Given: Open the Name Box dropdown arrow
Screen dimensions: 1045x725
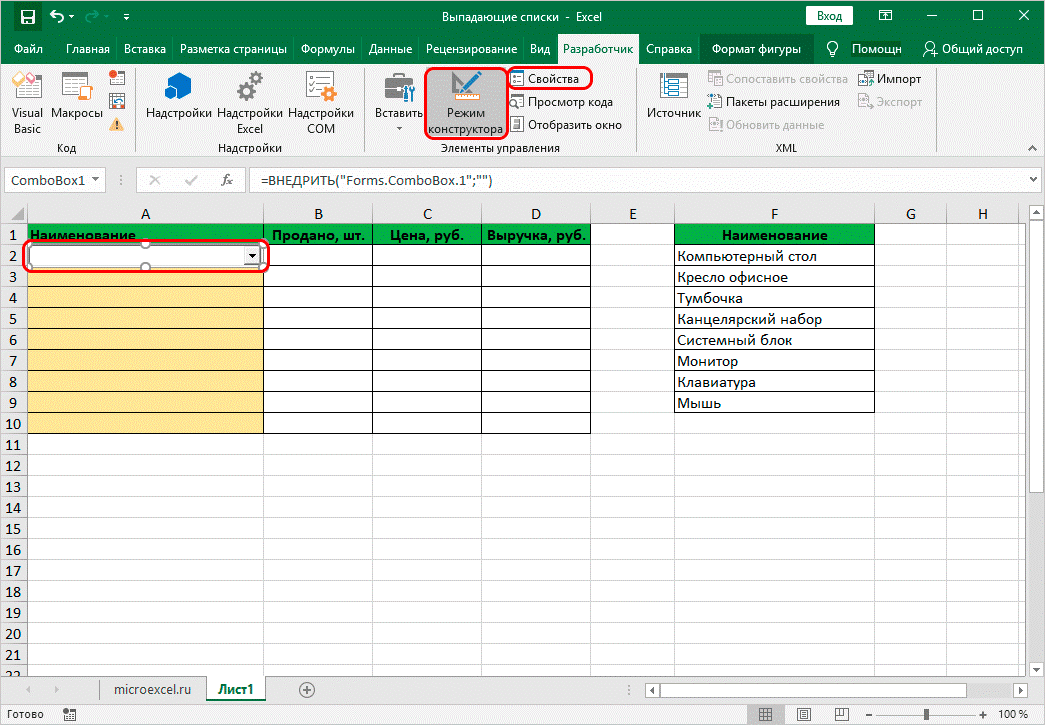Looking at the screenshot, I should (96, 181).
